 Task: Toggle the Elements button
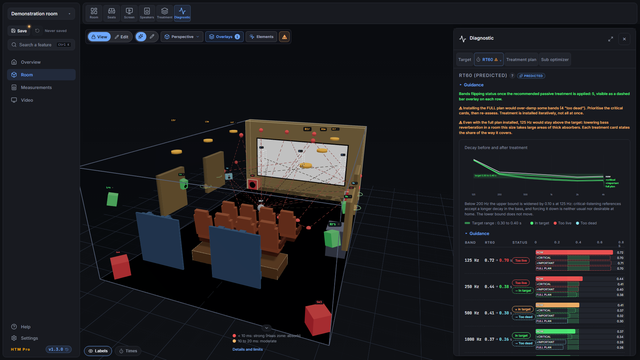(261, 37)
